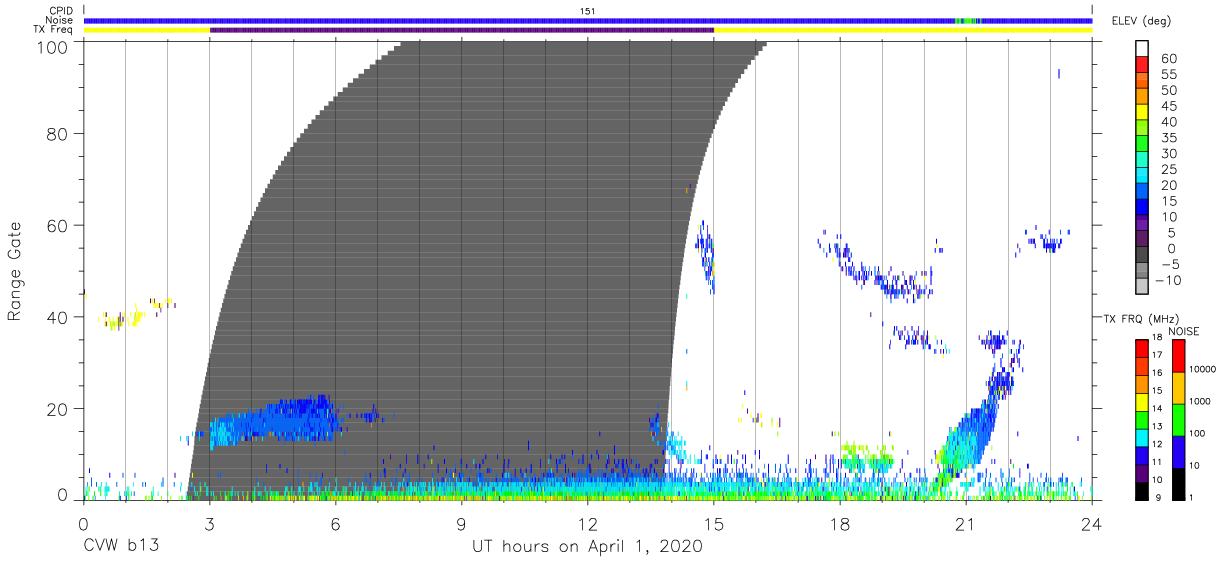
Task: Click the UT hours on April 1, 2020 label
Action: click(x=587, y=547)
